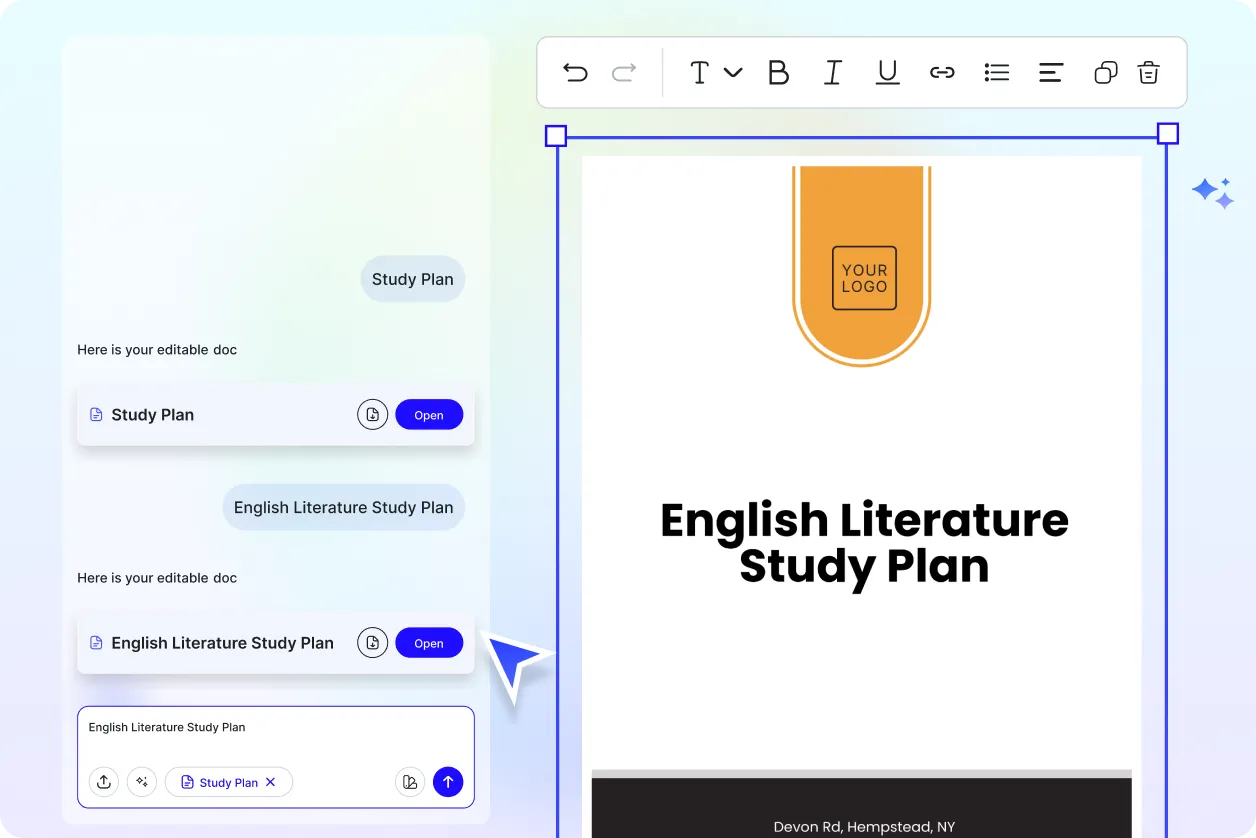Screen dimensions: 1256x838
Task: Click the orange banner shape
Action: [x=862, y=265]
